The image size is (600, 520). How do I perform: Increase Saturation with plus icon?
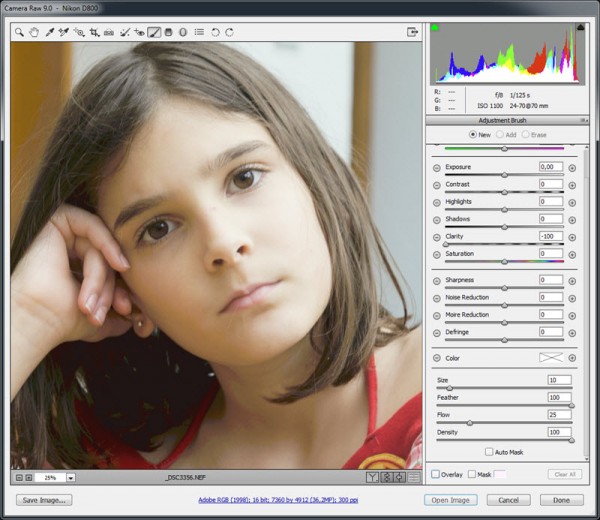pos(572,255)
